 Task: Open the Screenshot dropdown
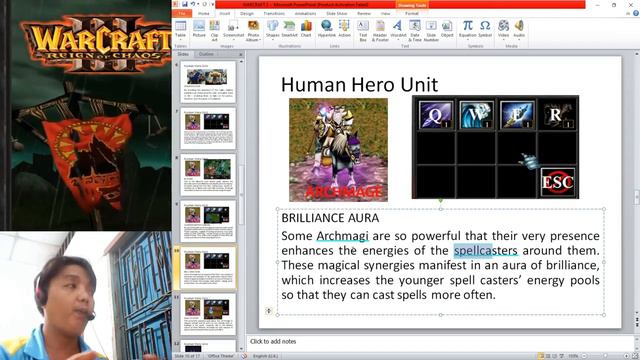(233, 30)
